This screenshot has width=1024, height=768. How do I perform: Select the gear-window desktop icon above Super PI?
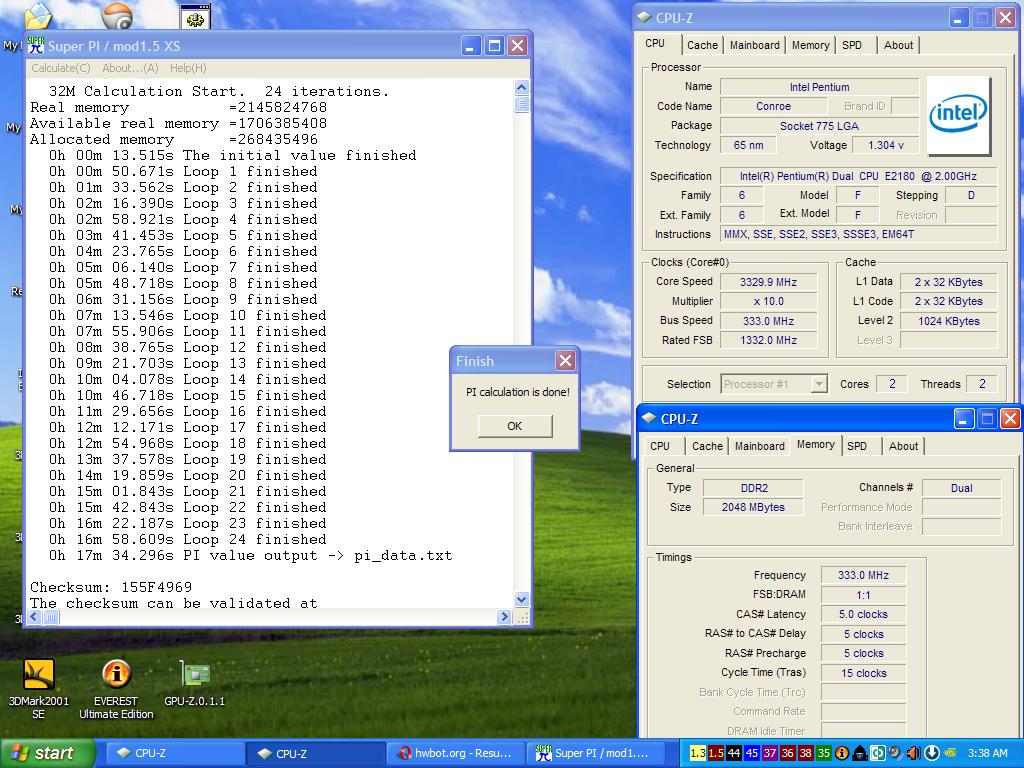(x=195, y=16)
